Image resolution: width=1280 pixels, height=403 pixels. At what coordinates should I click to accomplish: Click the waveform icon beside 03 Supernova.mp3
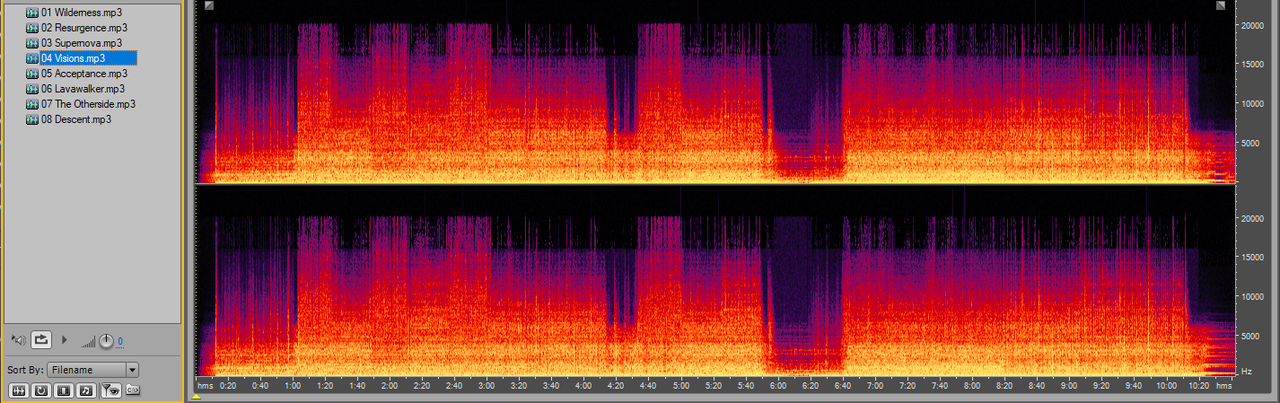point(32,43)
